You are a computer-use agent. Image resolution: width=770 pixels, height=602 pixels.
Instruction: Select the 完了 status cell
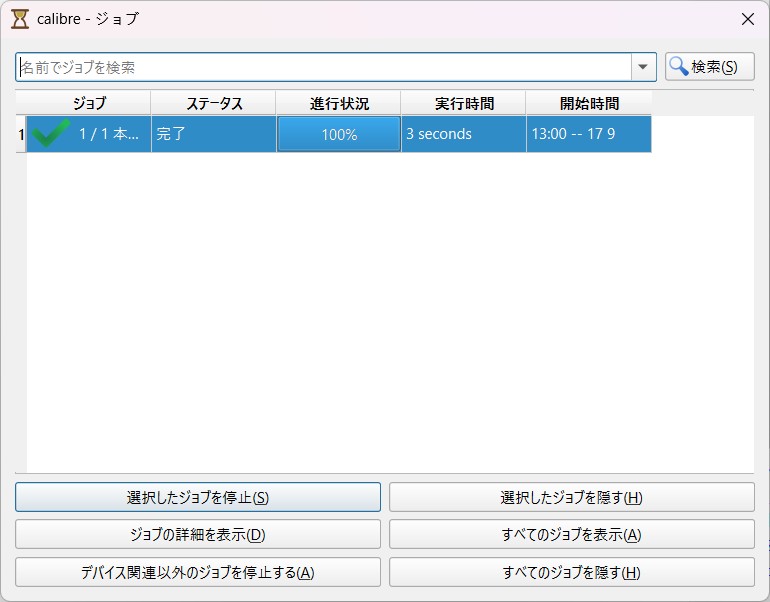214,134
